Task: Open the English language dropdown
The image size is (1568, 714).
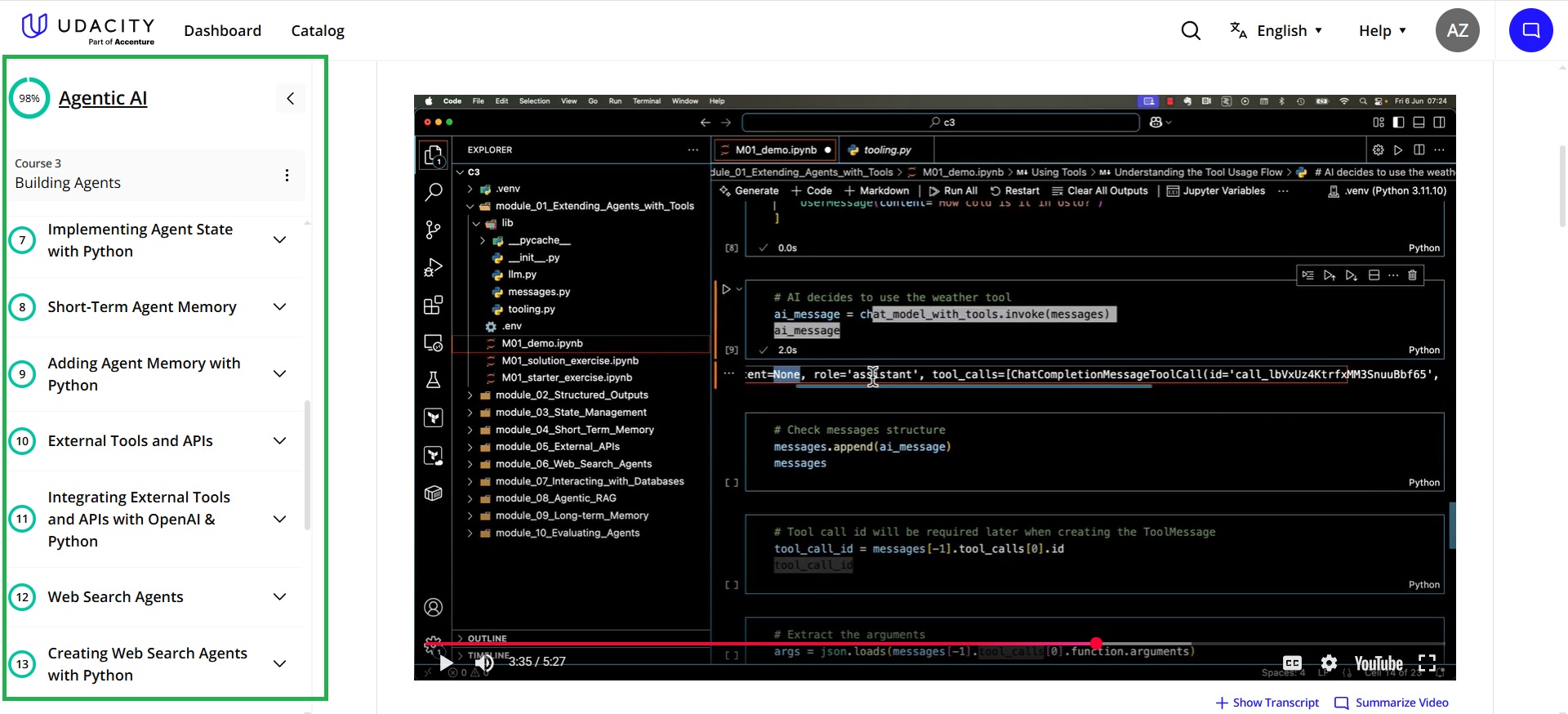Action: [1278, 31]
